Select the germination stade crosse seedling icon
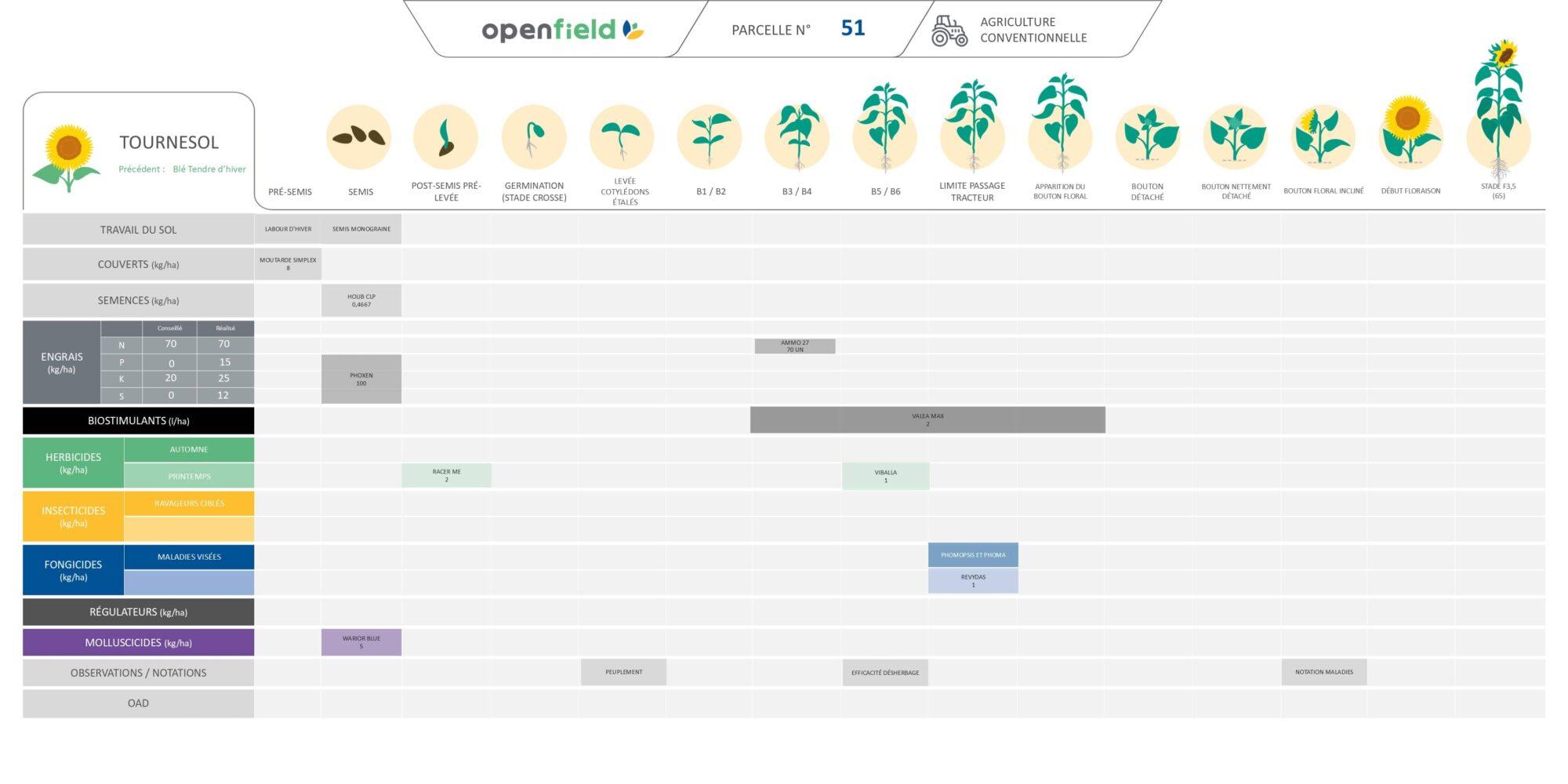The height and width of the screenshot is (784, 1568). tap(534, 137)
